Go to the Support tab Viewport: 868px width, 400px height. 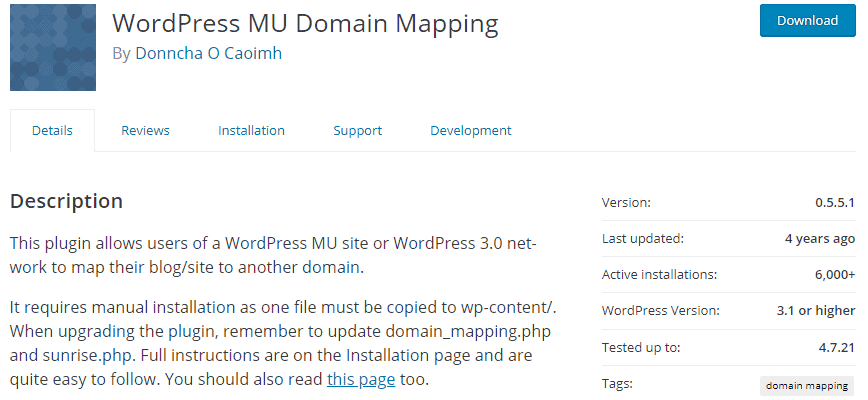(358, 131)
